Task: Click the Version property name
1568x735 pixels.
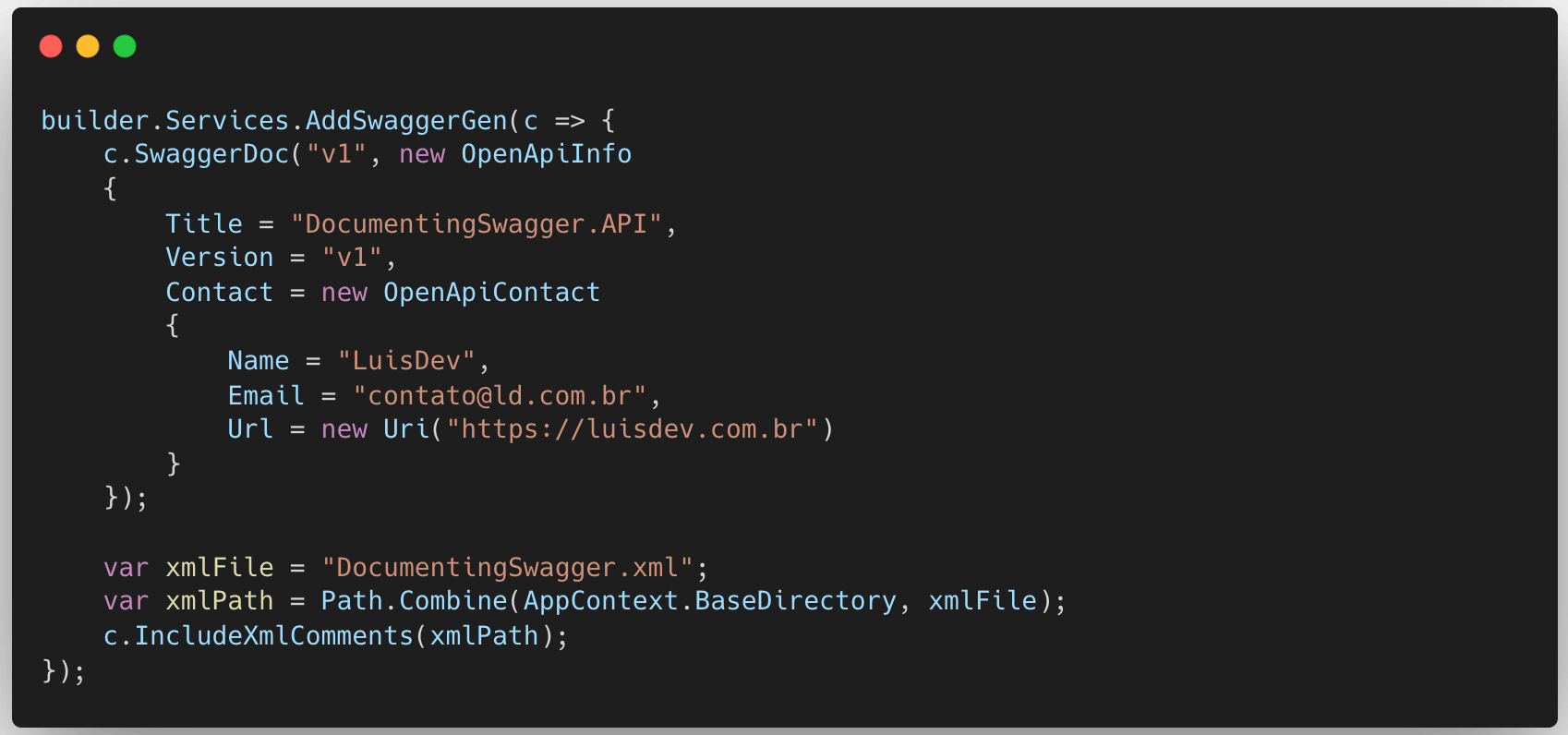Action: [x=219, y=258]
